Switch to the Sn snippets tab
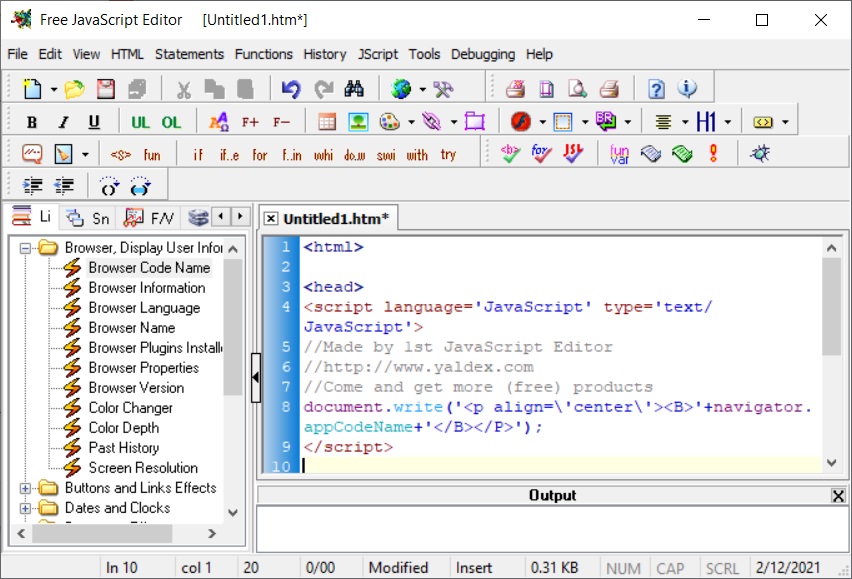Screen dimensions: 852x579 point(88,218)
